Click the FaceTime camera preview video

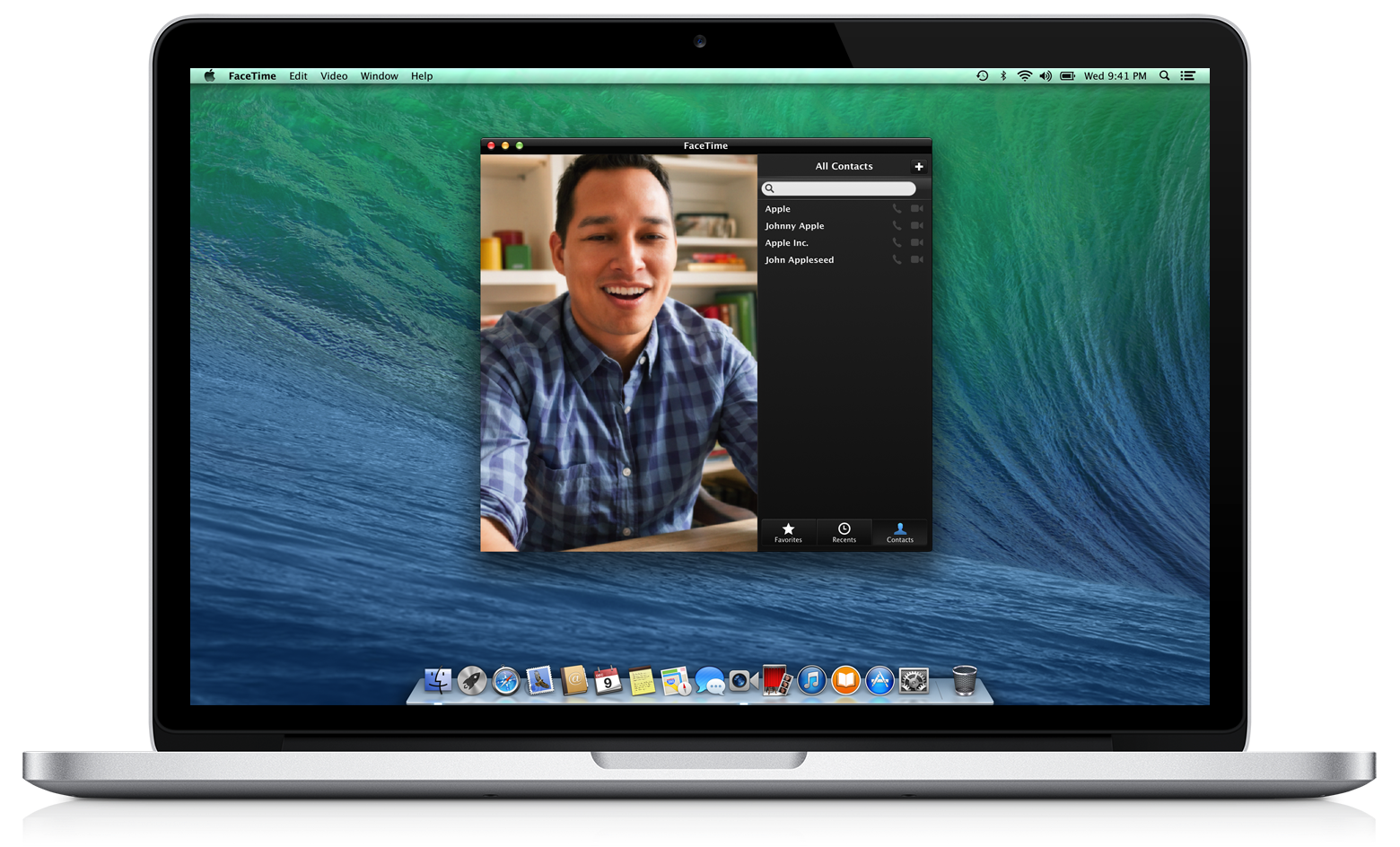pyautogui.click(x=619, y=353)
